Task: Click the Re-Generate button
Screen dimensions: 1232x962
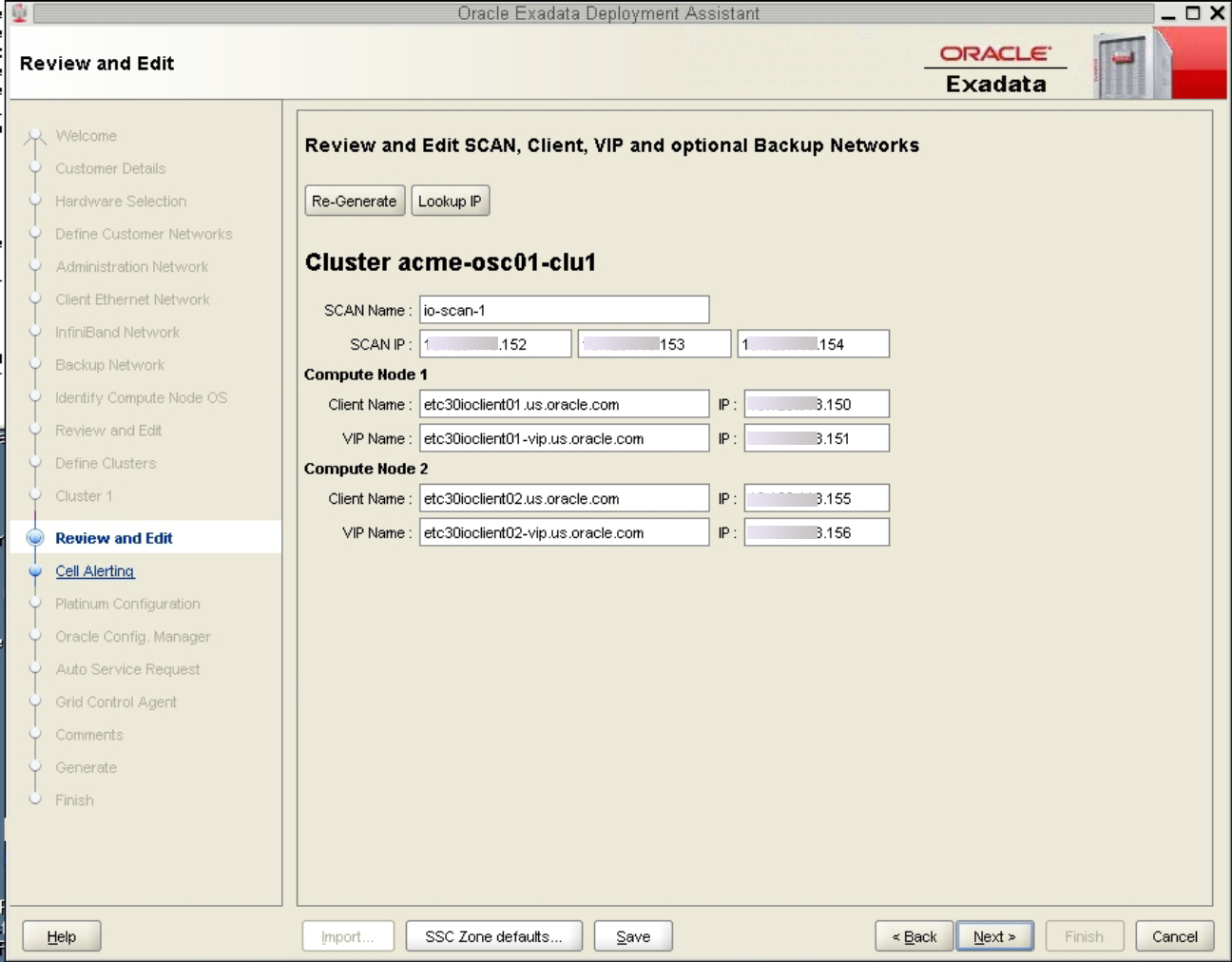Action: (355, 201)
